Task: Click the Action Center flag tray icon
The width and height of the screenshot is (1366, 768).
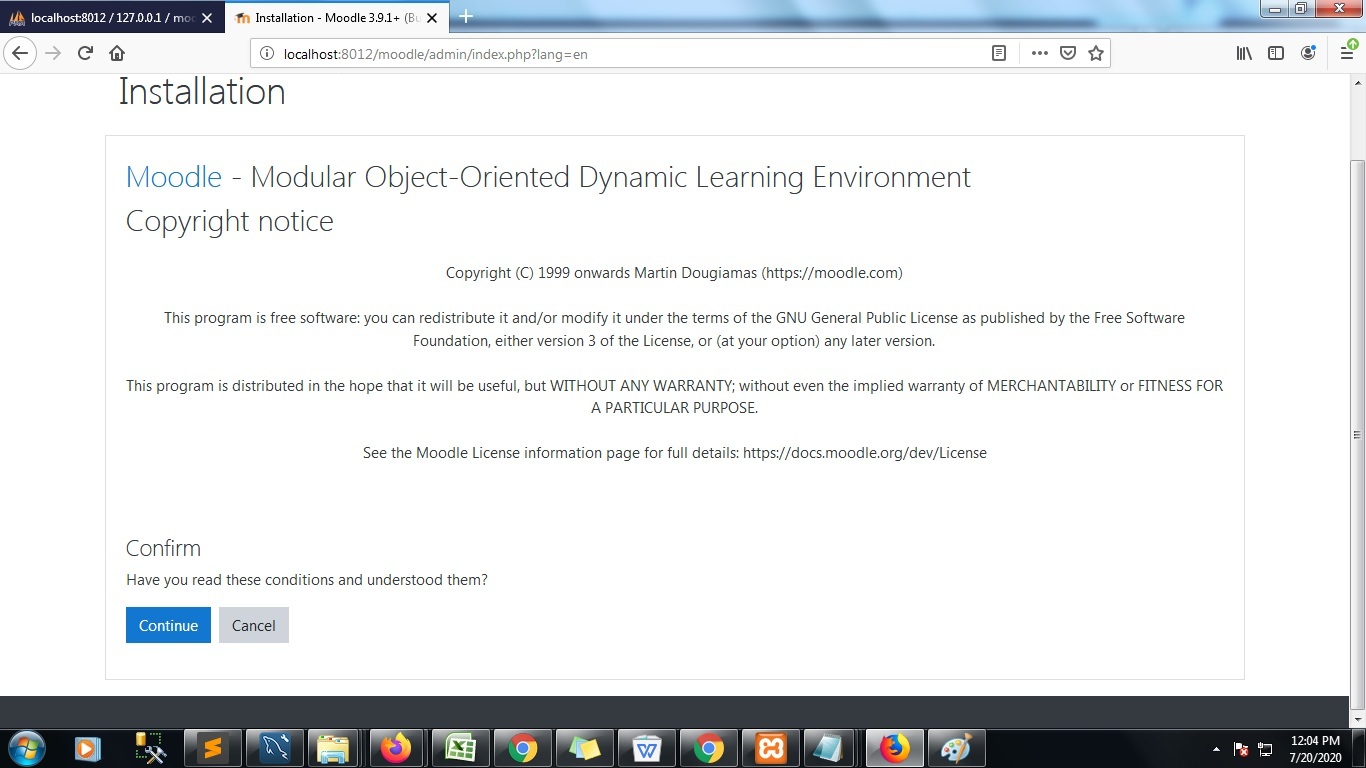Action: 1241,749
